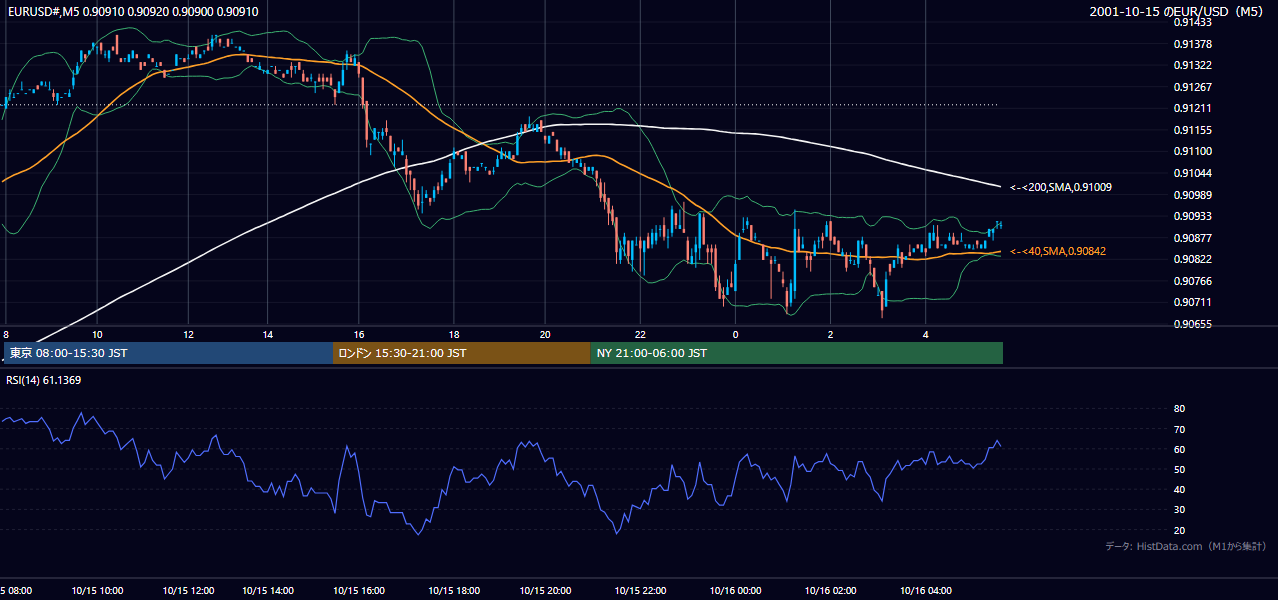The width and height of the screenshot is (1278, 600).
Task: Click hour label 0 under price chart
Action: (735, 334)
